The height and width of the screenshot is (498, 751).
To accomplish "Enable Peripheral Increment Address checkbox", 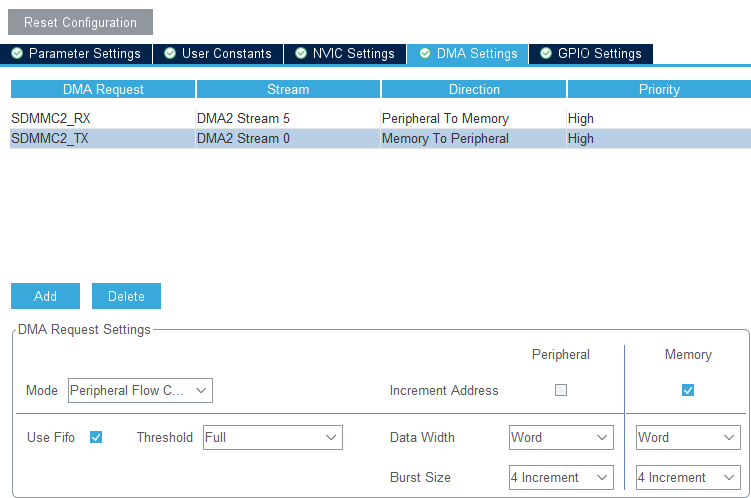I will coord(561,390).
